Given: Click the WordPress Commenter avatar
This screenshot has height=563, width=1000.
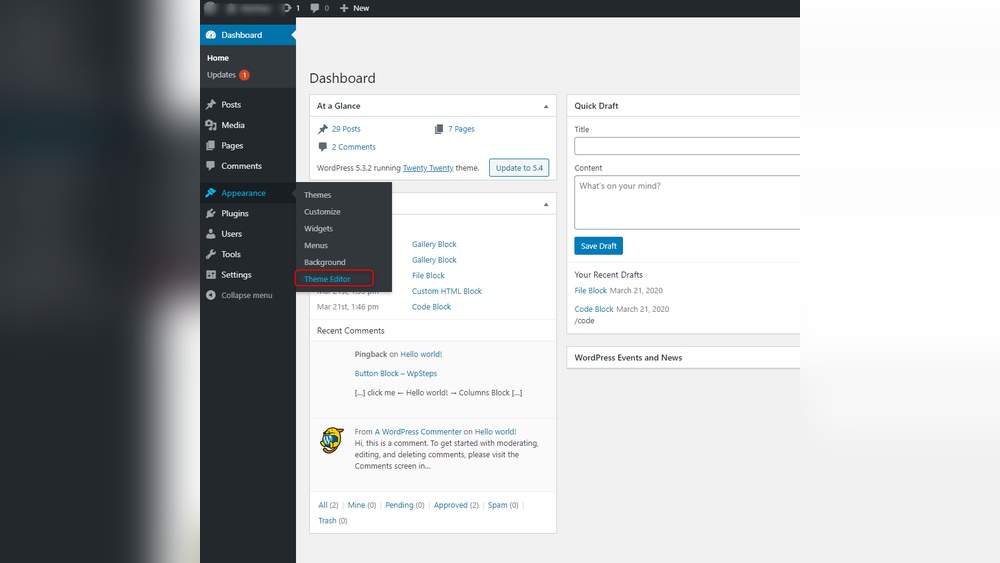Looking at the screenshot, I should point(332,441).
